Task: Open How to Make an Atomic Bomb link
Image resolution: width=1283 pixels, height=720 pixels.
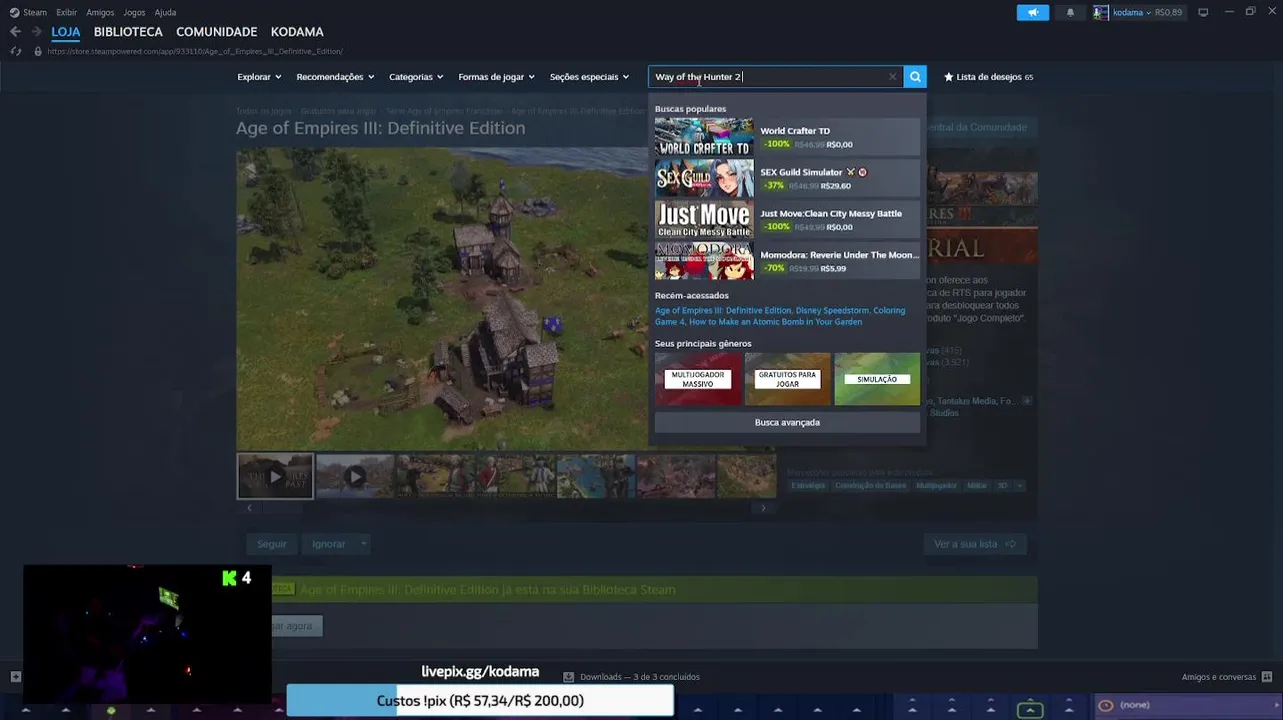Action: (775, 322)
